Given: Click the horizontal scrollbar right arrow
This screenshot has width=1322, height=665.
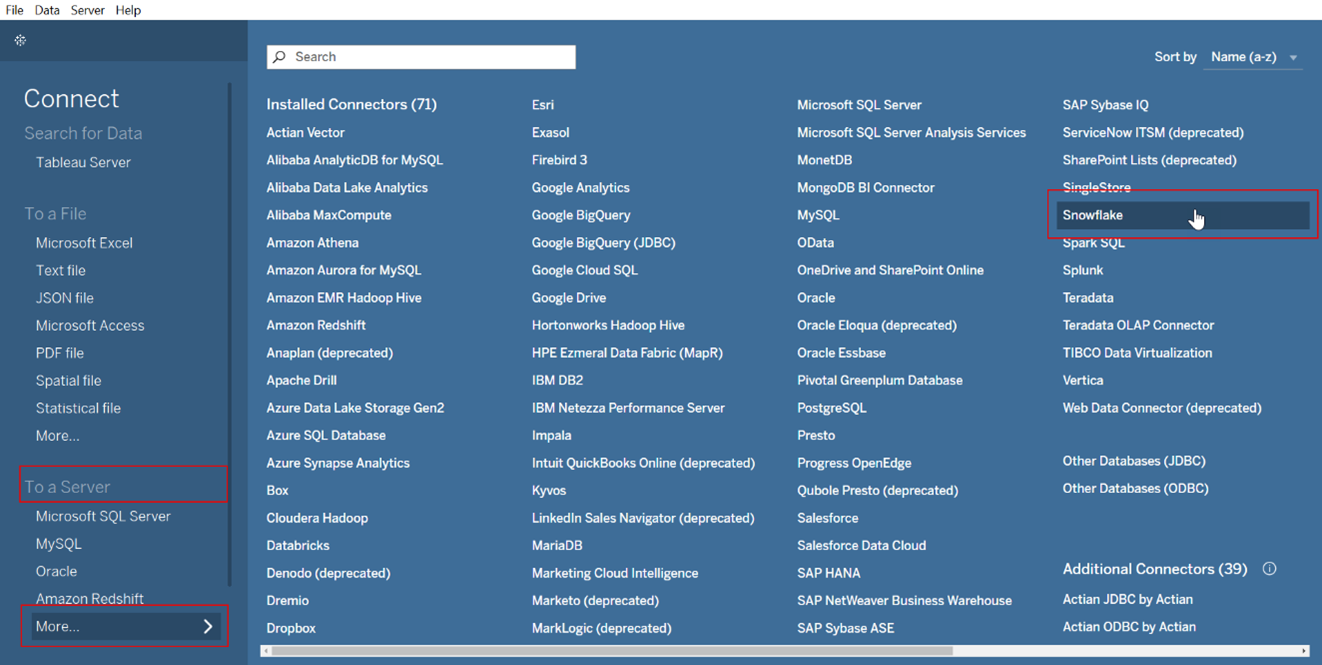Looking at the screenshot, I should click(1304, 651).
